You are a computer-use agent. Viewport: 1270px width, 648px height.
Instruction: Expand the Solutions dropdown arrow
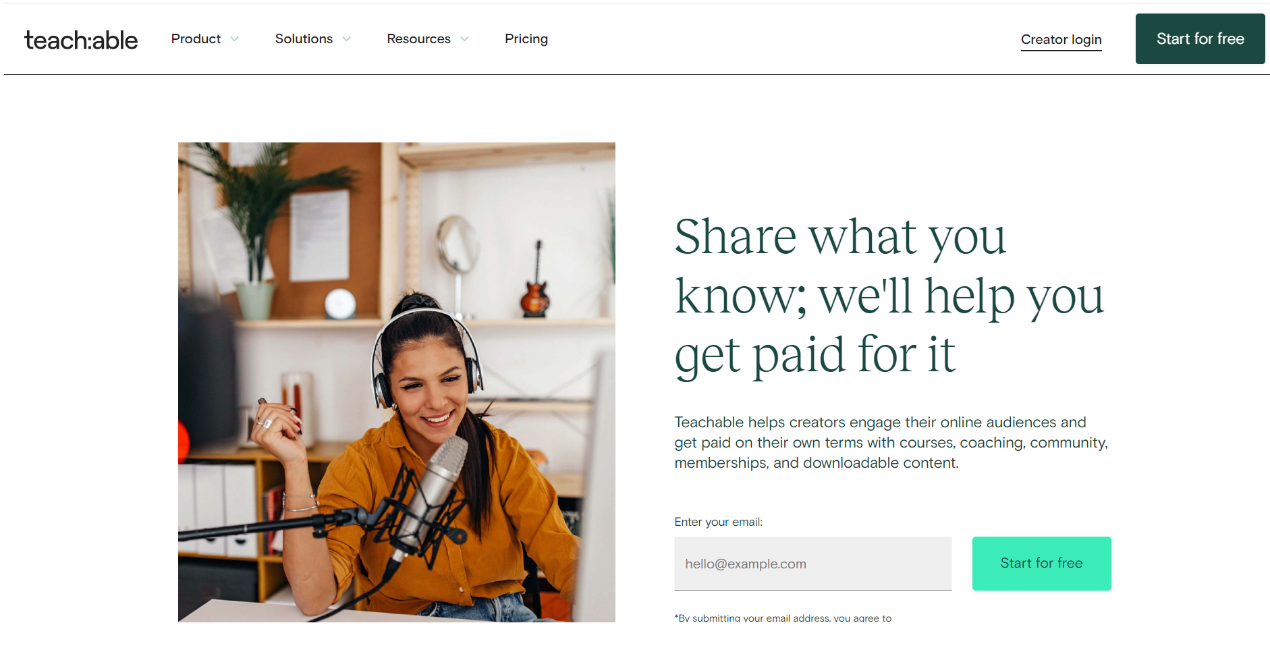click(347, 39)
